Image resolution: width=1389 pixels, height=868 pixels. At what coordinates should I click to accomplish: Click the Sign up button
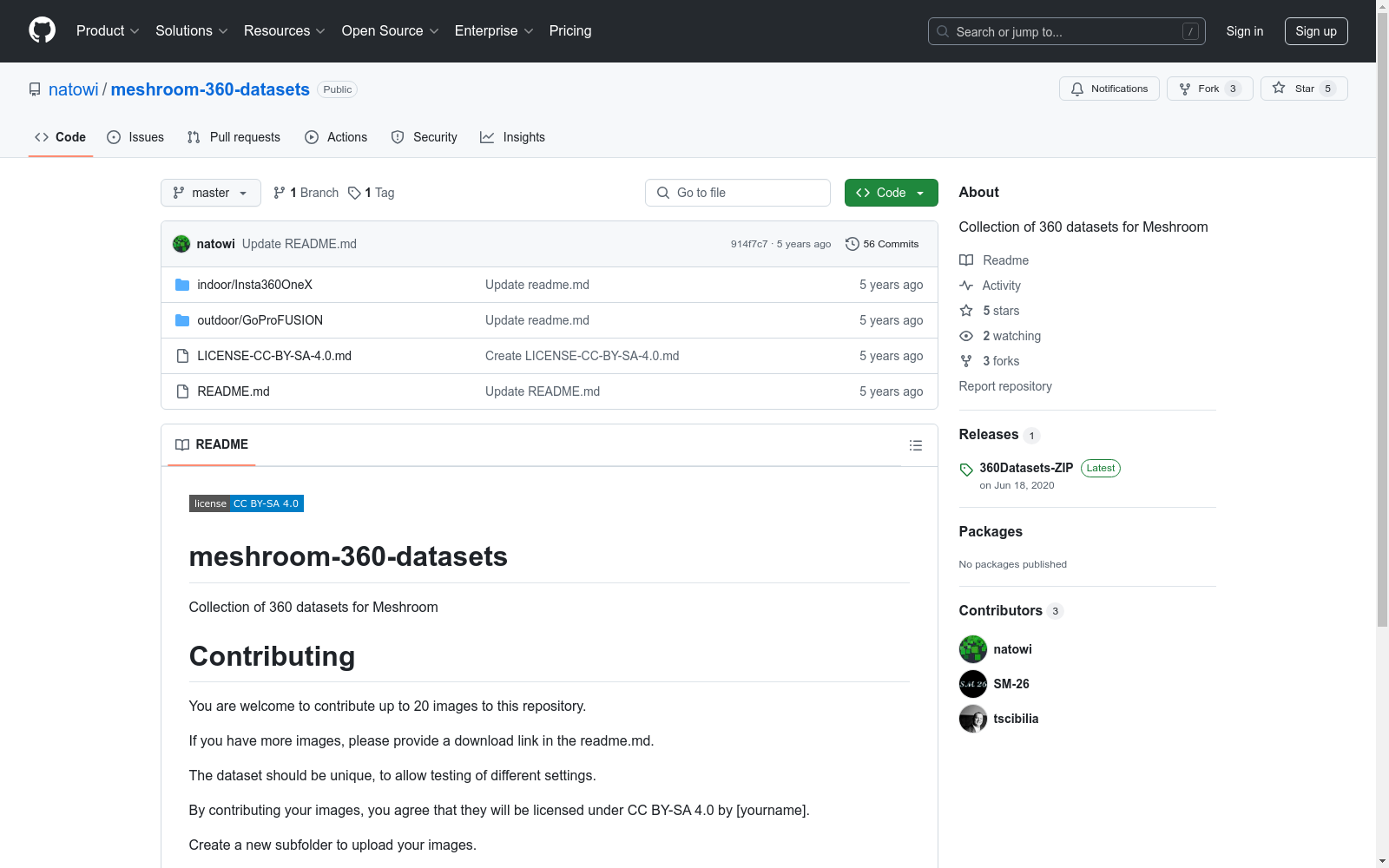1316,31
